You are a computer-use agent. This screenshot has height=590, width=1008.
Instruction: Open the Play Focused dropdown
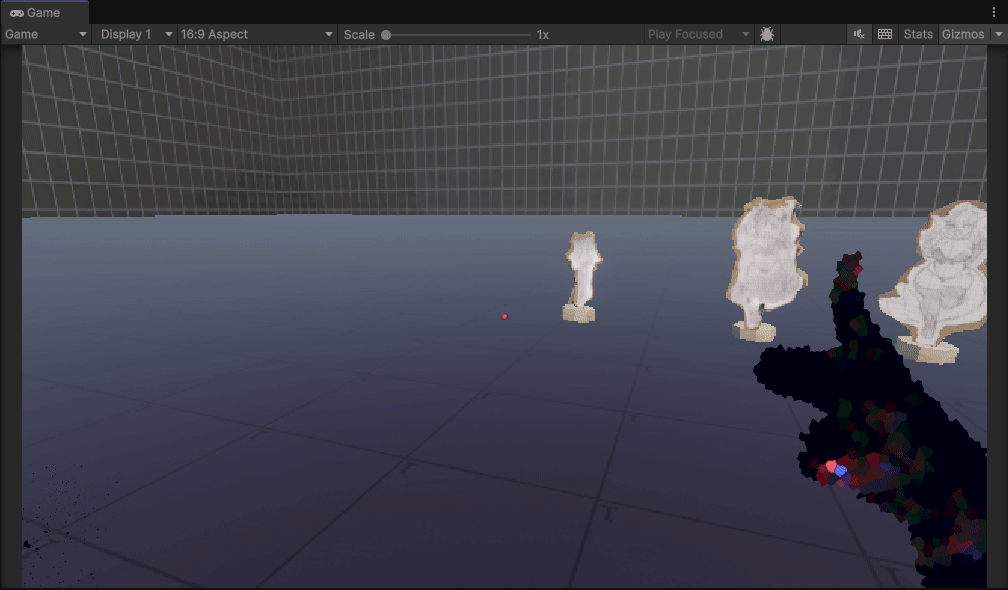coord(698,34)
